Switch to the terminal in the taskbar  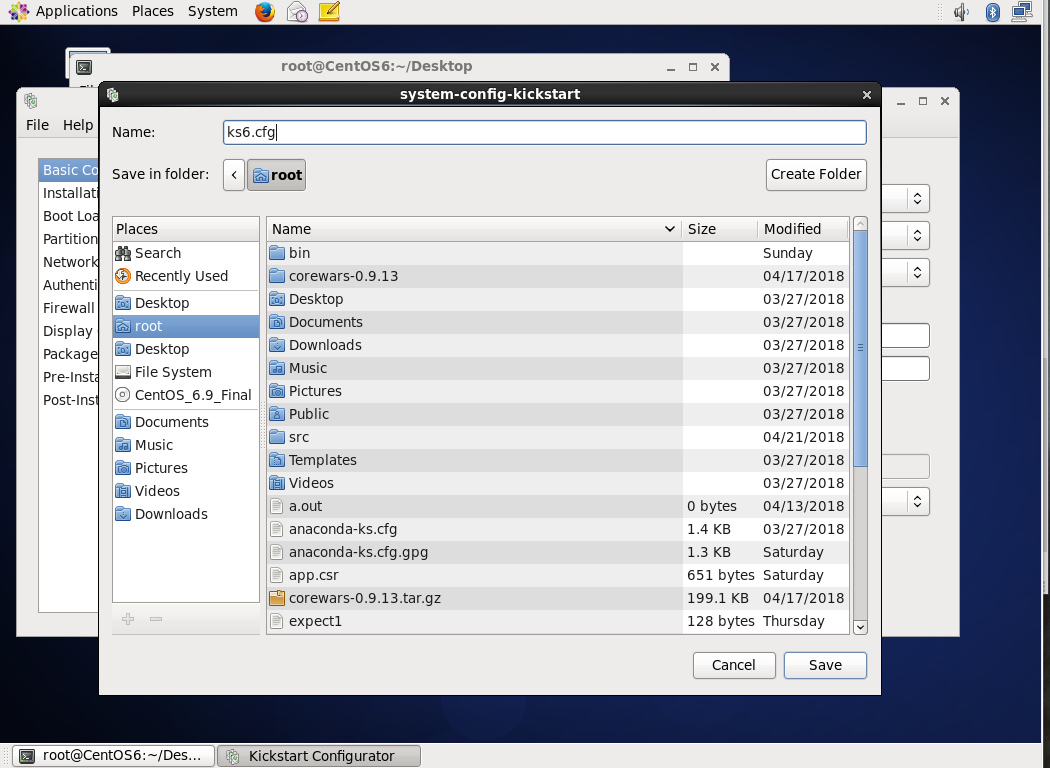(114, 756)
